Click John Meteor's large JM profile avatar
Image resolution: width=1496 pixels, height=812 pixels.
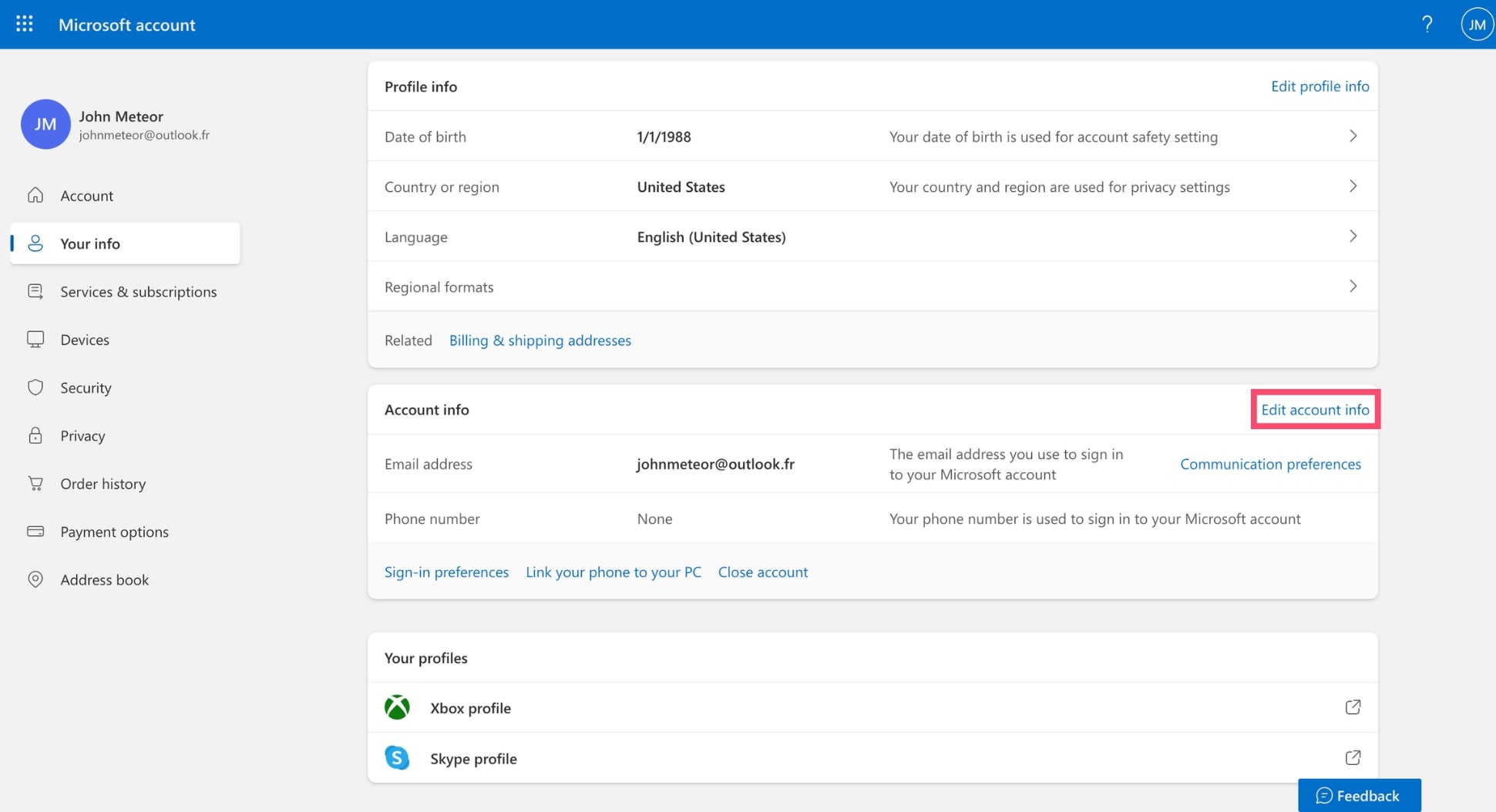point(45,124)
